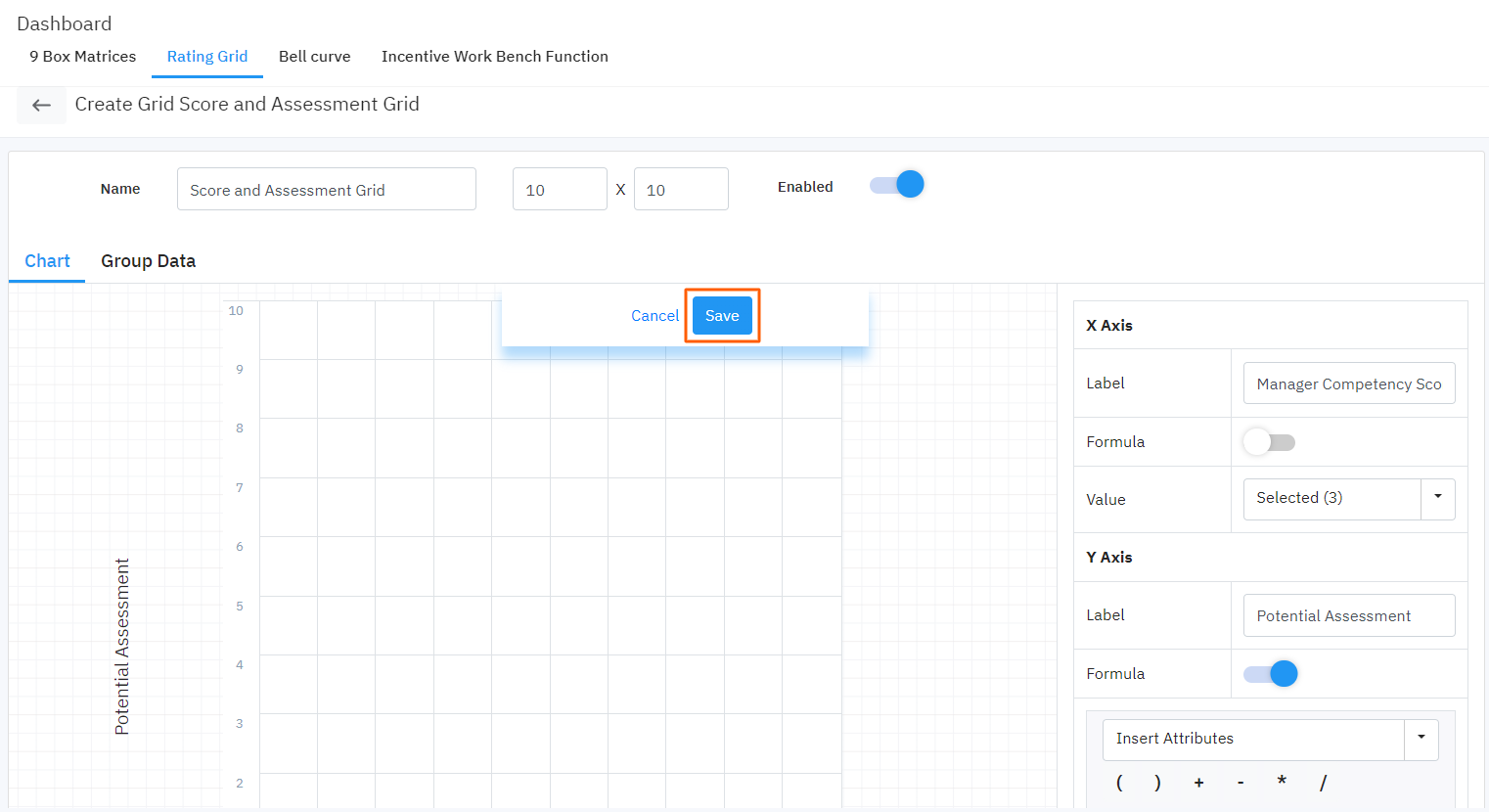
Task: Switch to the Group Data tab
Action: pos(148,260)
